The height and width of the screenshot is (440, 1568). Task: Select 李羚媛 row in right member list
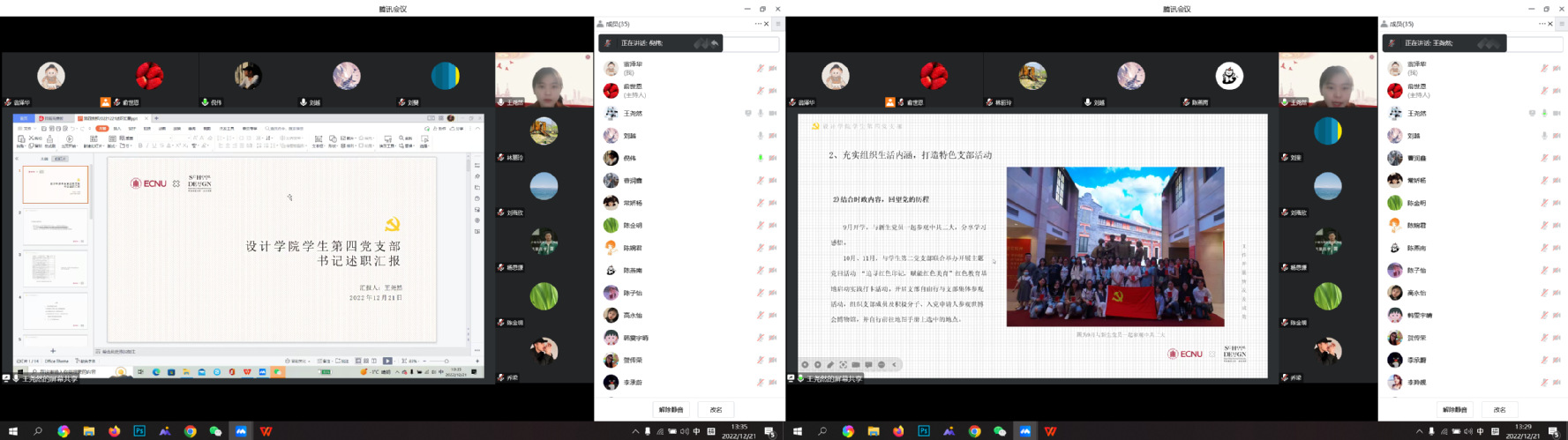[x=1474, y=383]
